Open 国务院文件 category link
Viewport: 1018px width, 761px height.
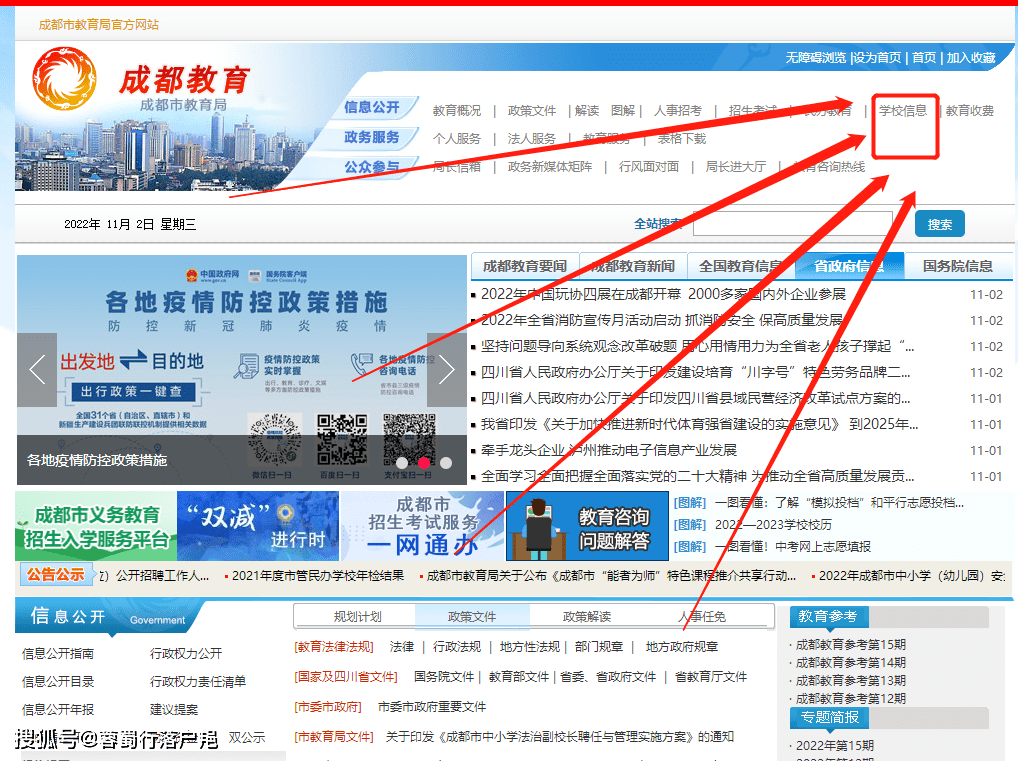pyautogui.click(x=444, y=677)
